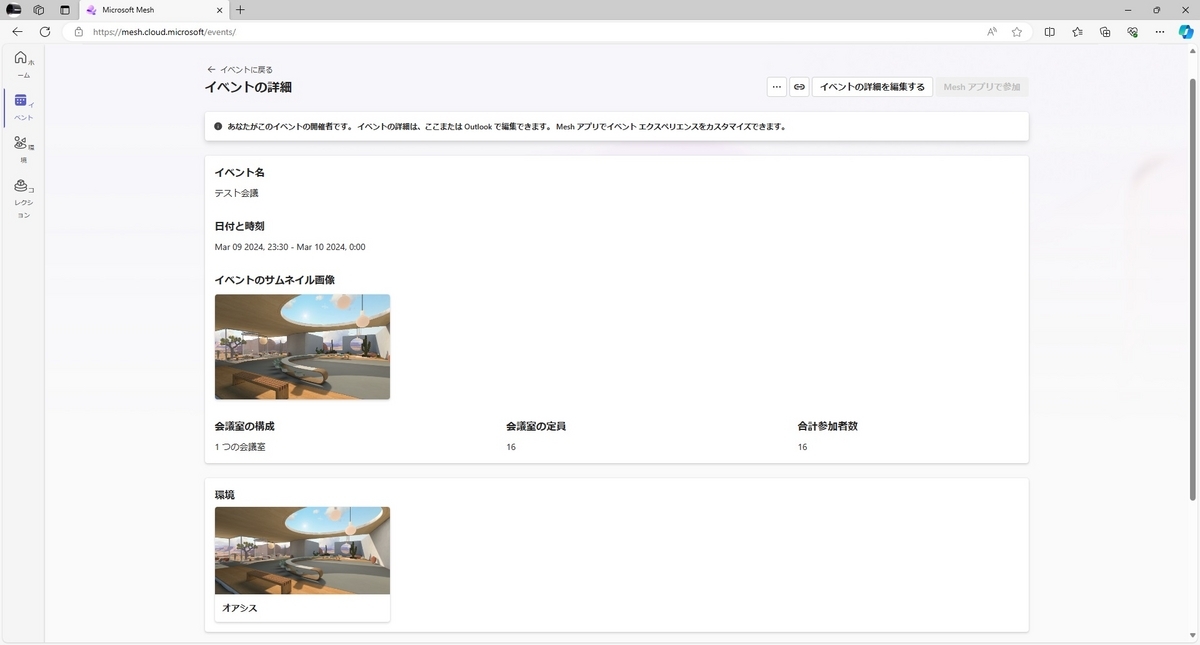This screenshot has height=645, width=1200.
Task: Click the 1 つの会議室 value
Action: coord(240,447)
